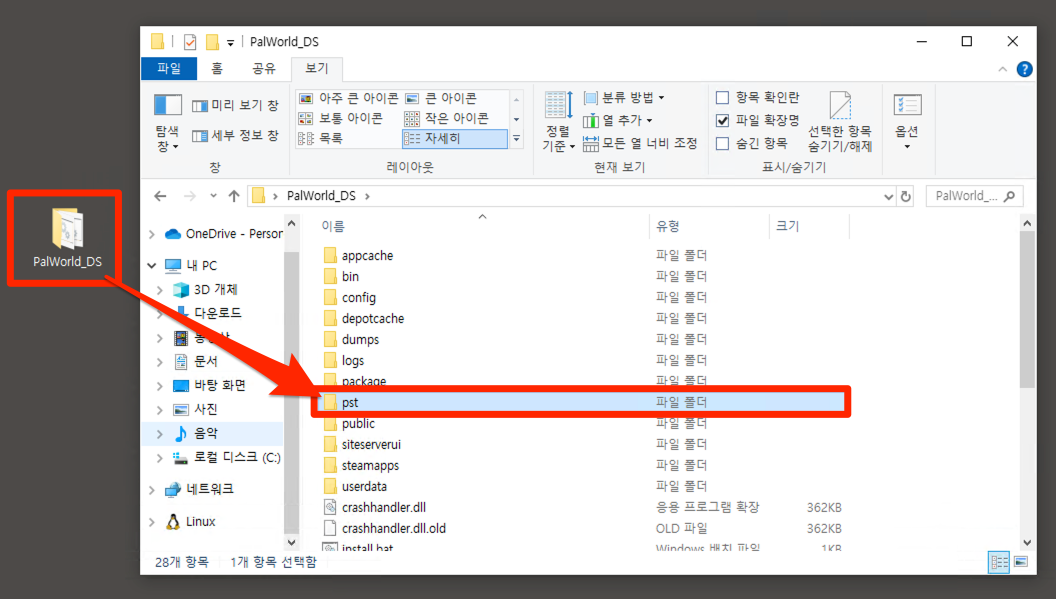The image size is (1056, 599).
Task: Refresh the folder view
Action: point(906,196)
